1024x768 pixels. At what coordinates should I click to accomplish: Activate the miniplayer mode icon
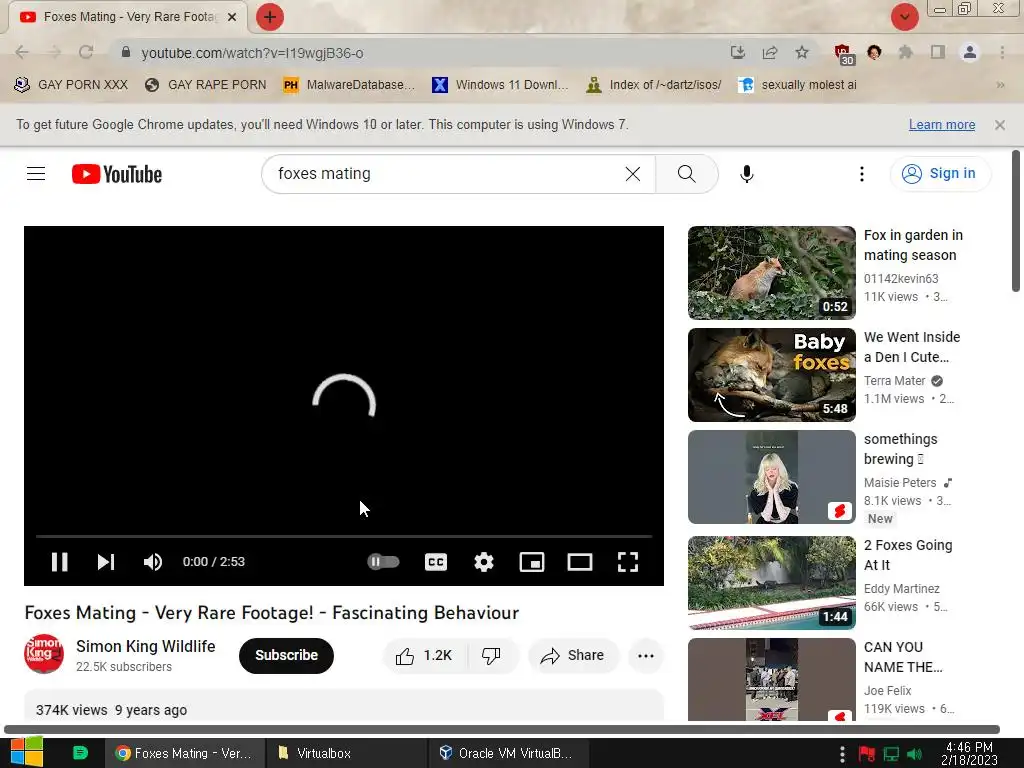532,562
